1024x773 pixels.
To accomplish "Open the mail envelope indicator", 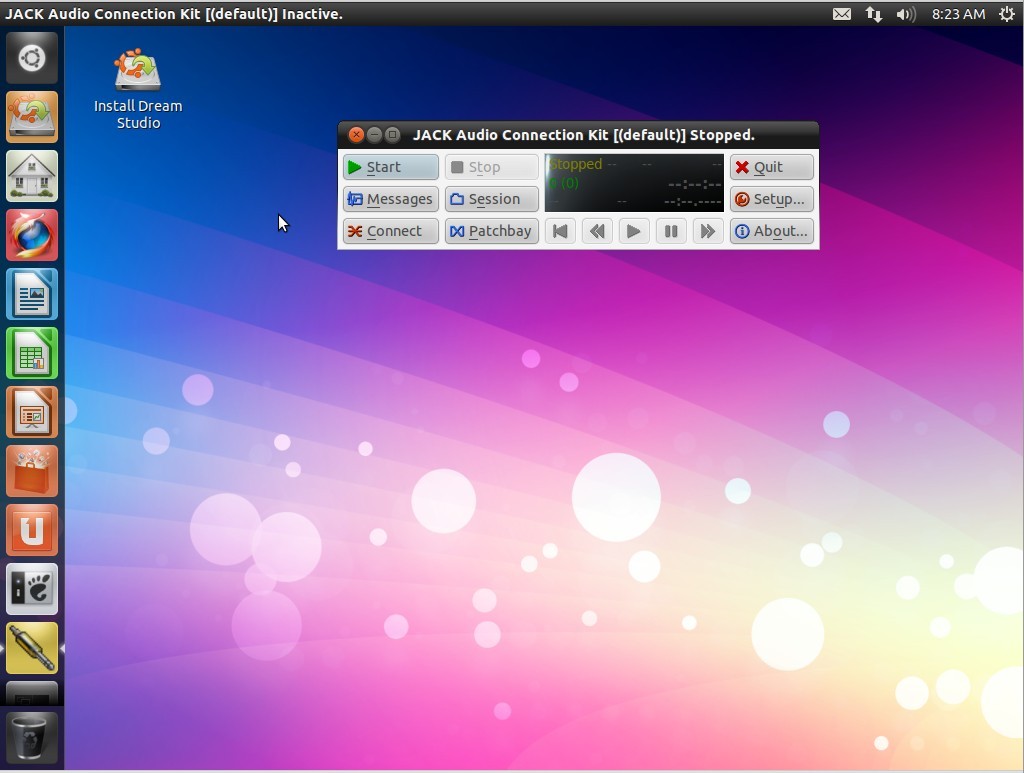I will [x=842, y=14].
